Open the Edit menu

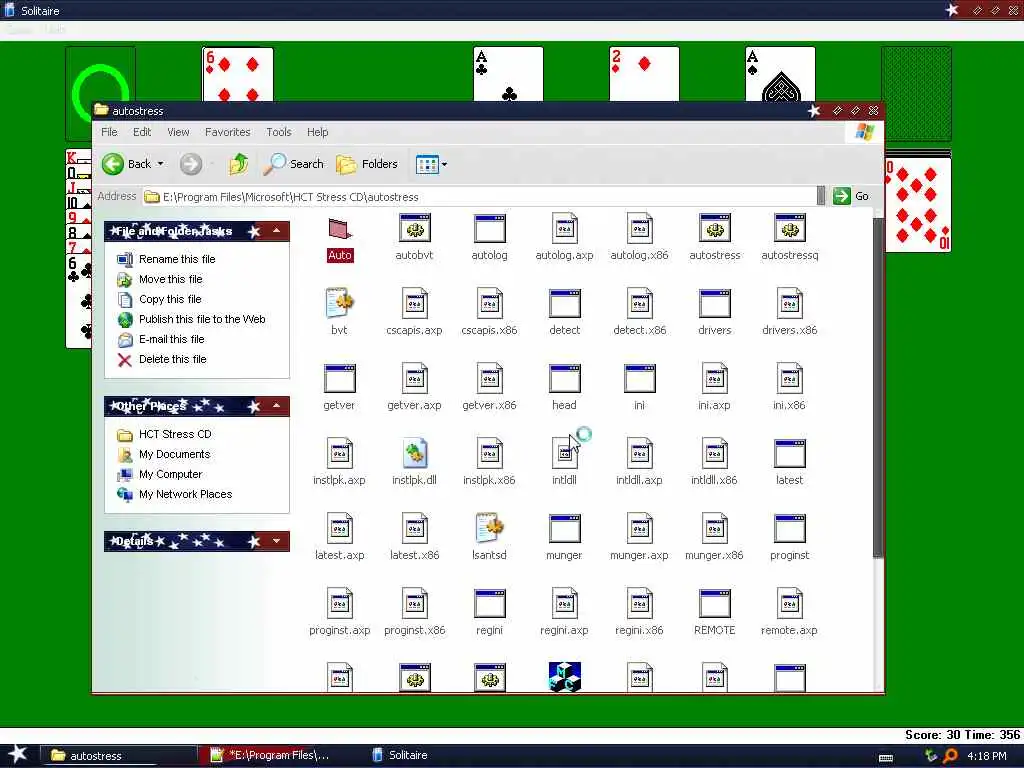click(x=142, y=132)
